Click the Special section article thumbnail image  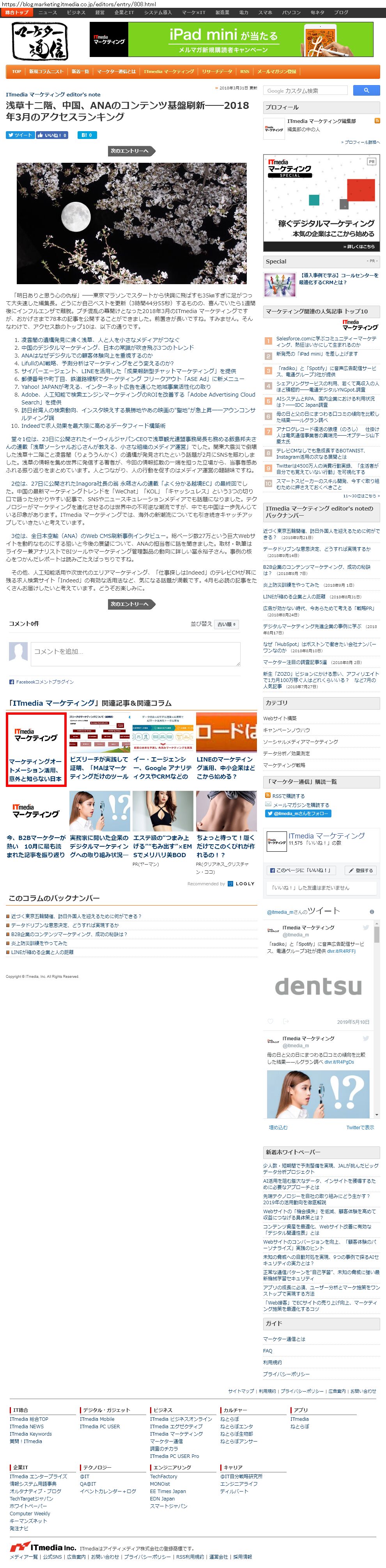coord(280,285)
